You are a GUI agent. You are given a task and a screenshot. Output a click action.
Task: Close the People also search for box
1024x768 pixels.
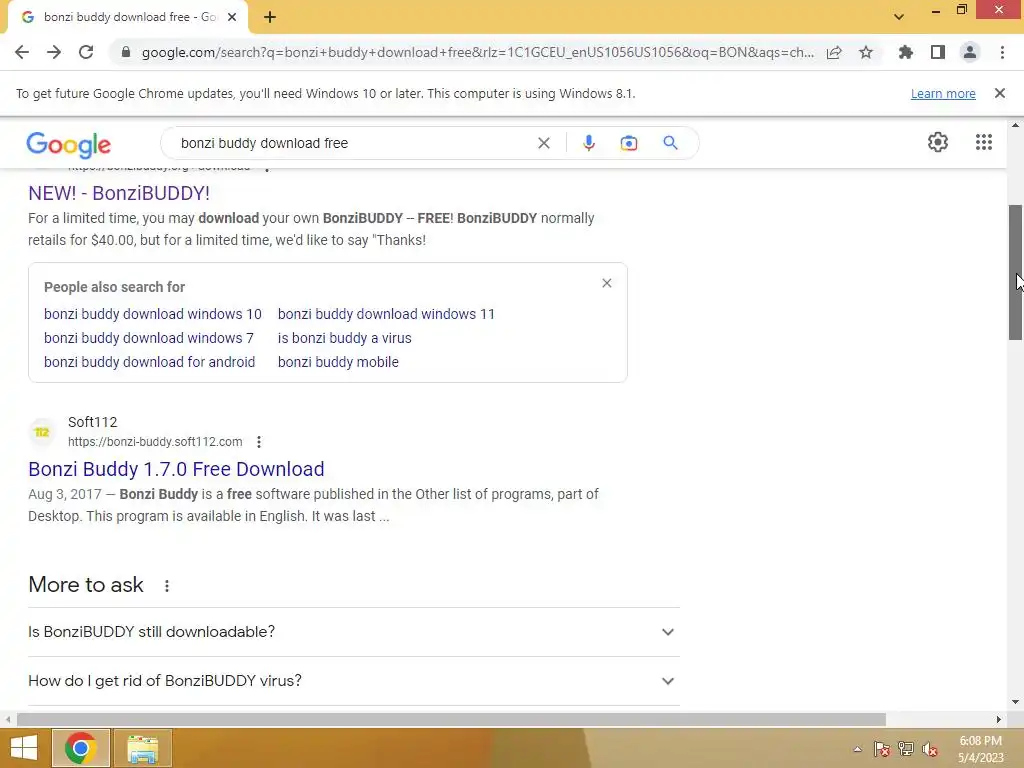click(x=607, y=283)
